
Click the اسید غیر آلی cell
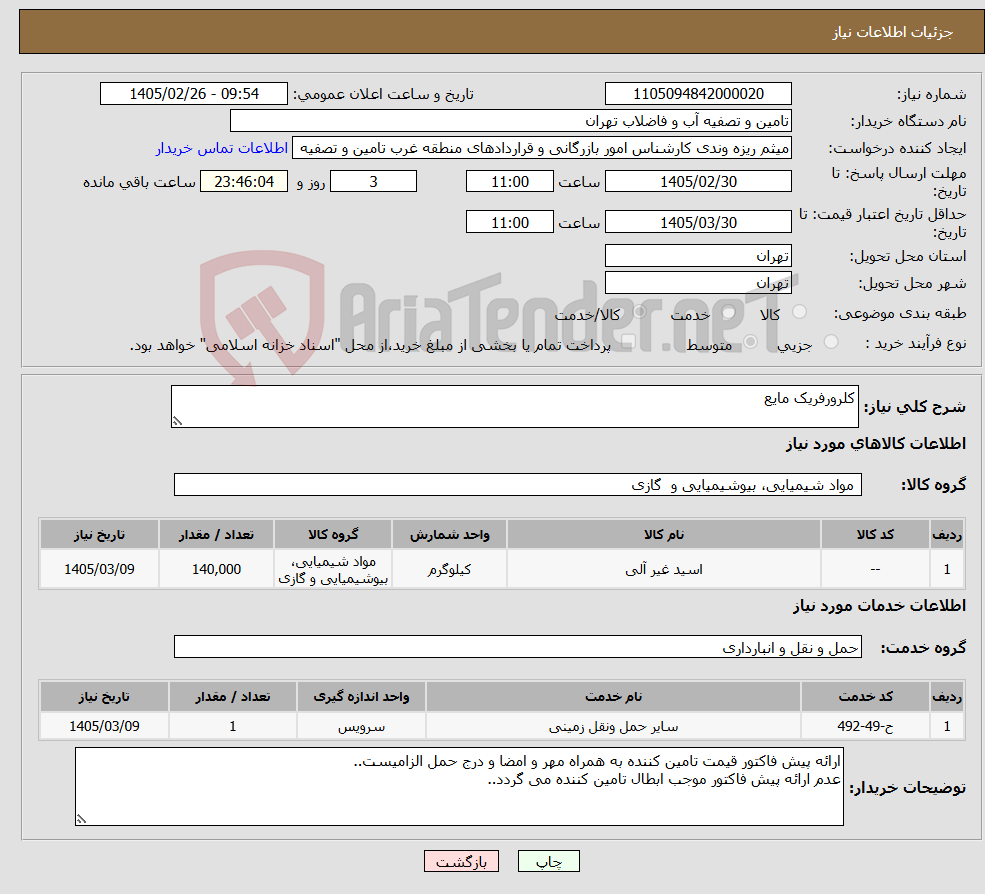pyautogui.click(x=663, y=569)
